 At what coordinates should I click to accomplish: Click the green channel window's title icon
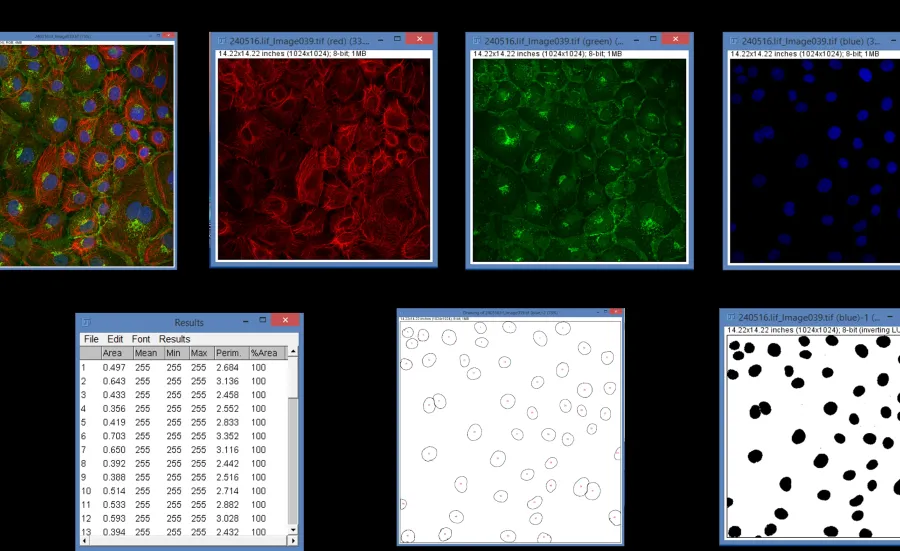coord(476,41)
